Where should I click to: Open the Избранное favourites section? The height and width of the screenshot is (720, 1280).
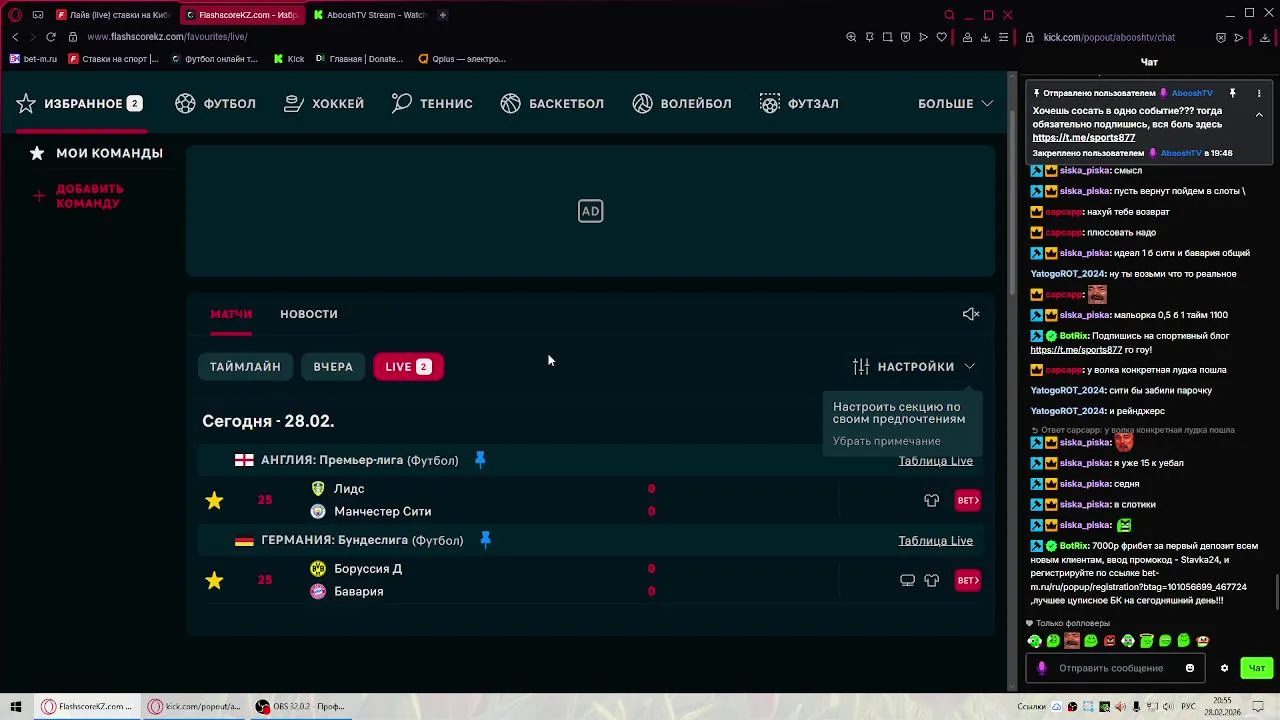click(x=79, y=103)
